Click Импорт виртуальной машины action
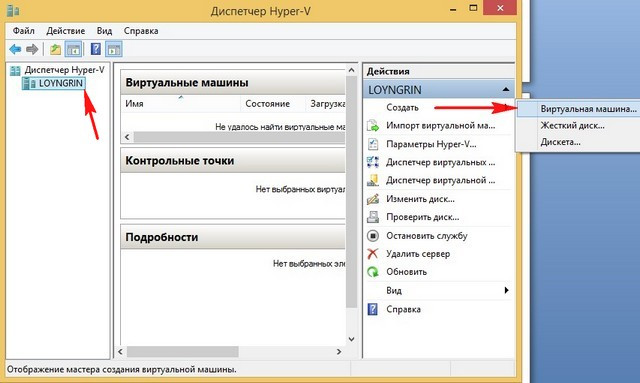Screen dimensions: 640x383 tap(440, 126)
